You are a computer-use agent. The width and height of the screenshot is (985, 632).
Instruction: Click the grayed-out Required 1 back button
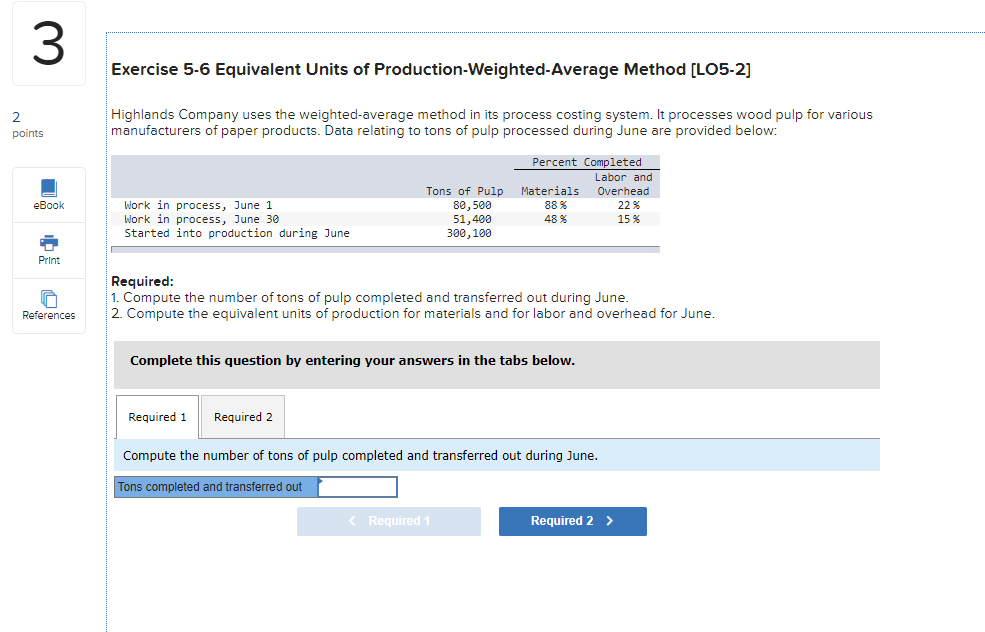pyautogui.click(x=388, y=521)
